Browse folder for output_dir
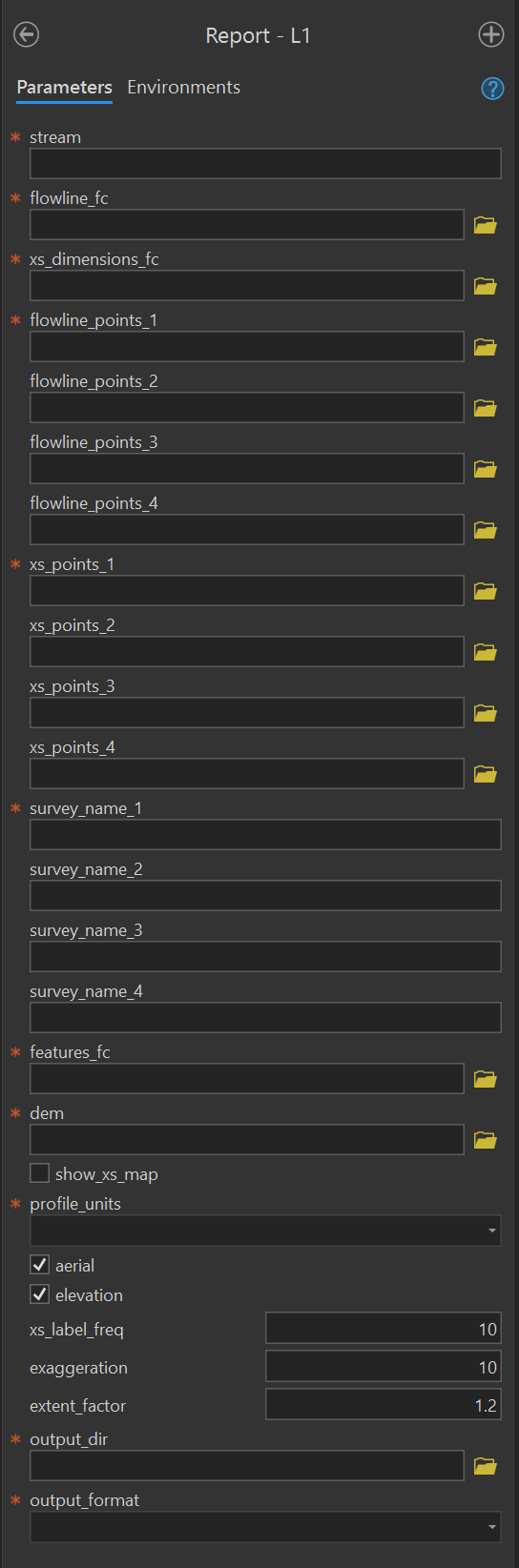This screenshot has width=519, height=1568. (x=486, y=1466)
